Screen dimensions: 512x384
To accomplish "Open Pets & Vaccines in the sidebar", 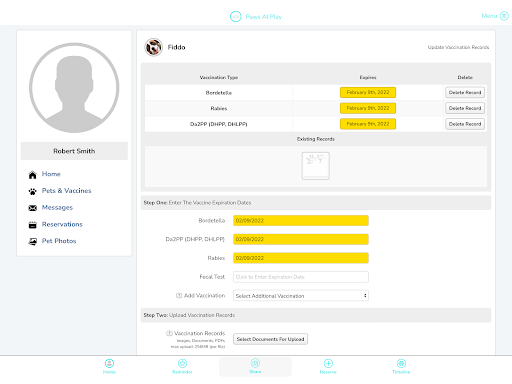I will (x=66, y=191).
